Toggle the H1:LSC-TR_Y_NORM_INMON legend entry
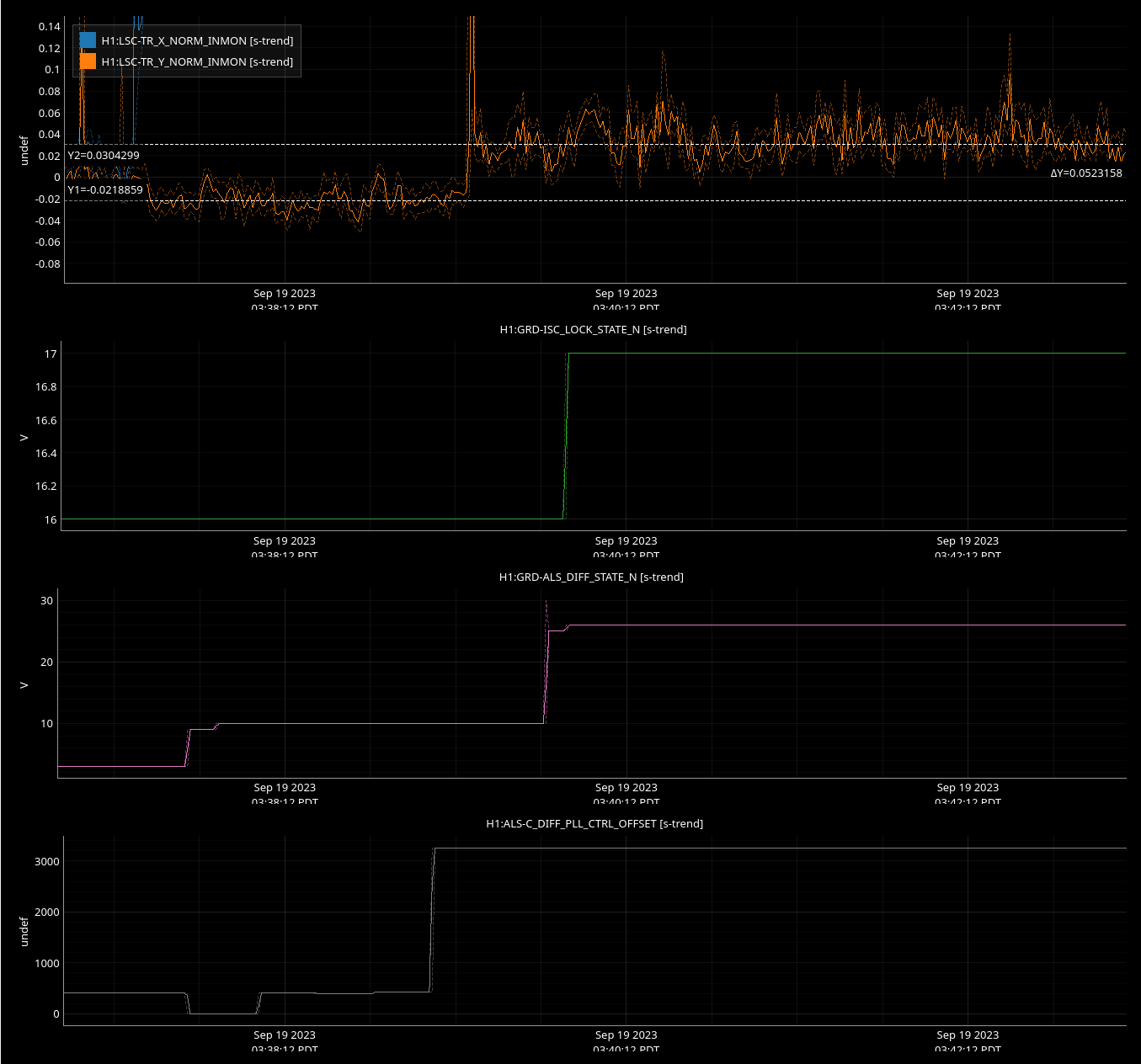This screenshot has width=1141, height=1064. click(x=186, y=61)
